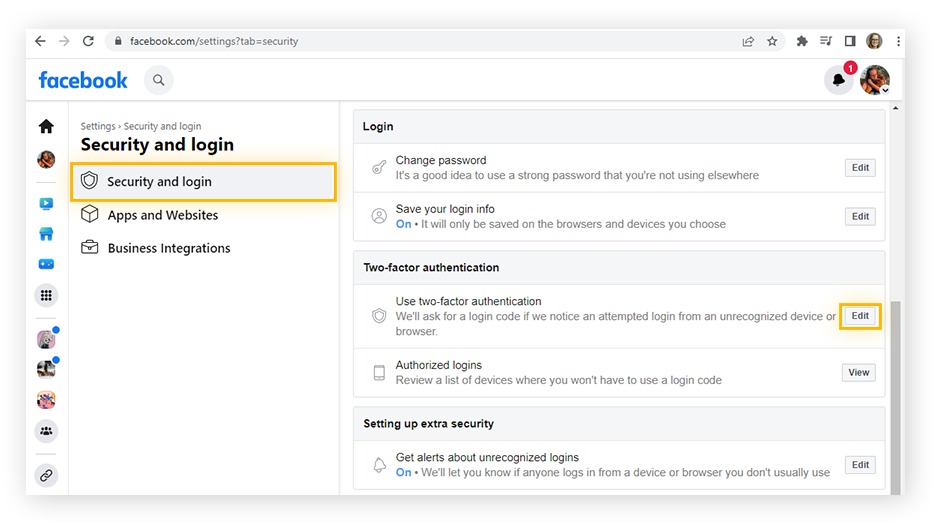Click the bell icon beside unrecognized logins alerts
Screen dimensions: 934x526
379,465
